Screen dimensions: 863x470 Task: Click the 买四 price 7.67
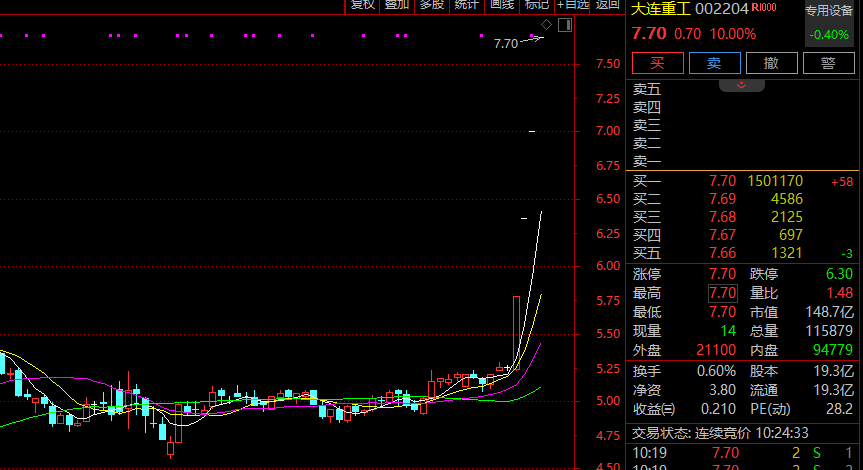pyautogui.click(x=722, y=236)
